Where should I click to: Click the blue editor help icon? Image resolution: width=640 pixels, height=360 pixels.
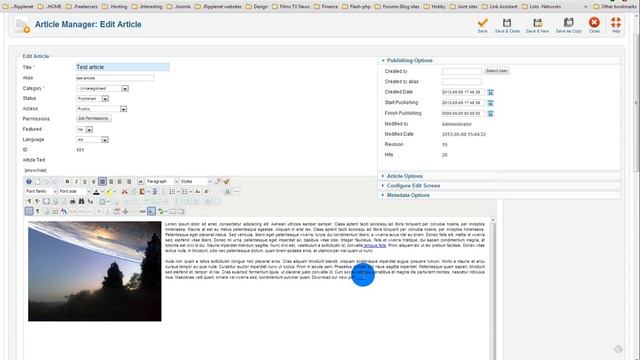click(x=29, y=181)
